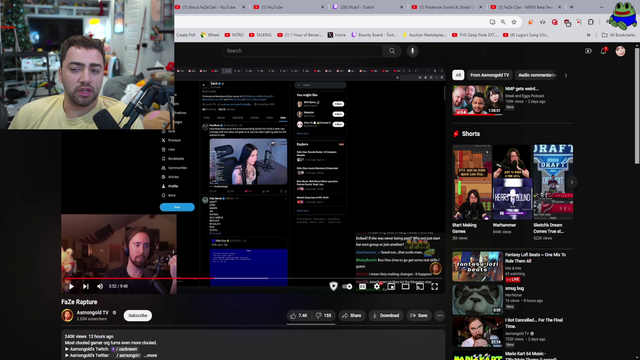This screenshot has width=640, height=360.
Task: Open a new browser tab
Action: 571,7
